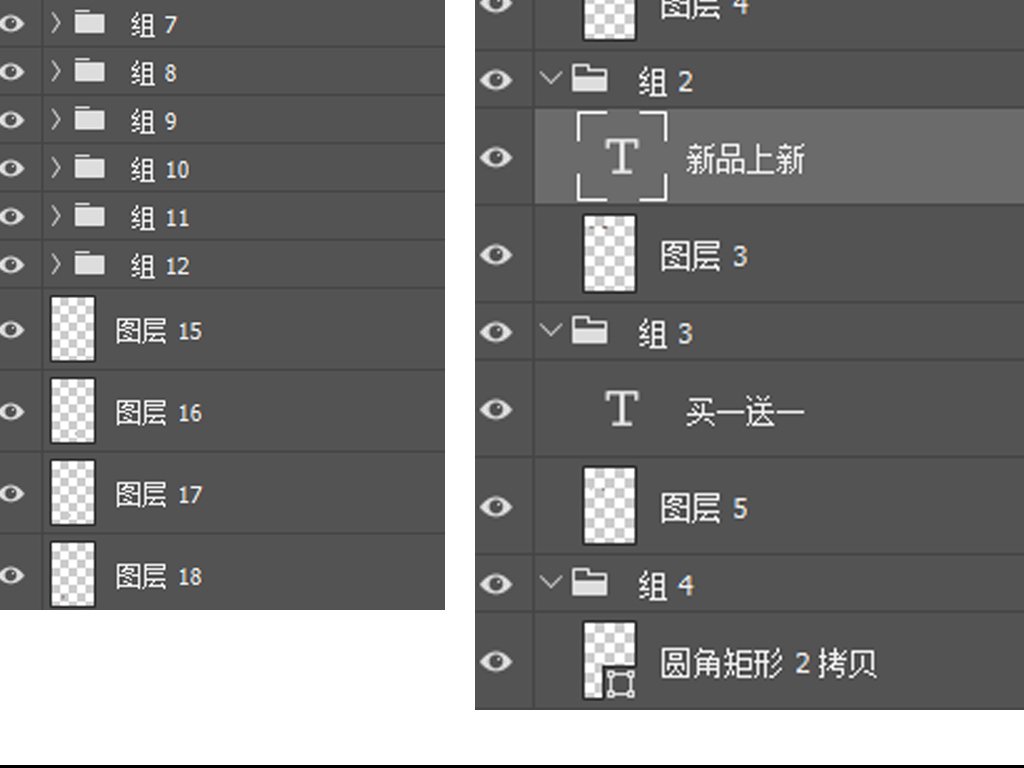Image resolution: width=1024 pixels, height=768 pixels.
Task: Click the folder icon of 组 4
Action: click(x=590, y=584)
